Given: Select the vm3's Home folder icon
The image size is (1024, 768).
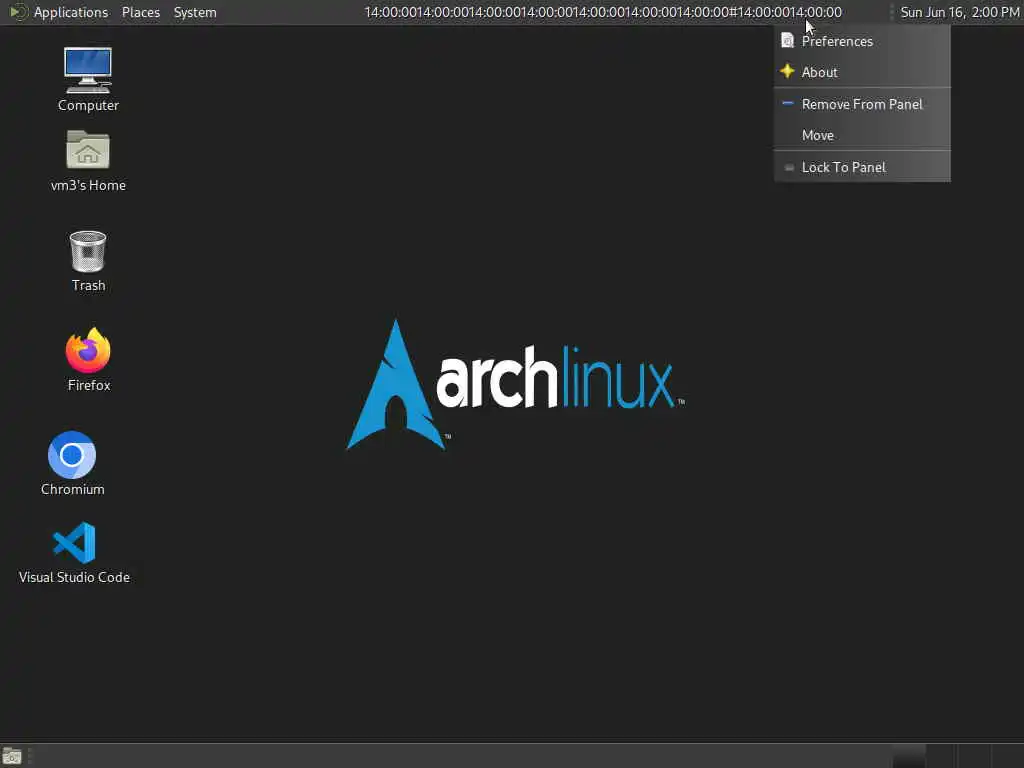Looking at the screenshot, I should [x=88, y=161].
